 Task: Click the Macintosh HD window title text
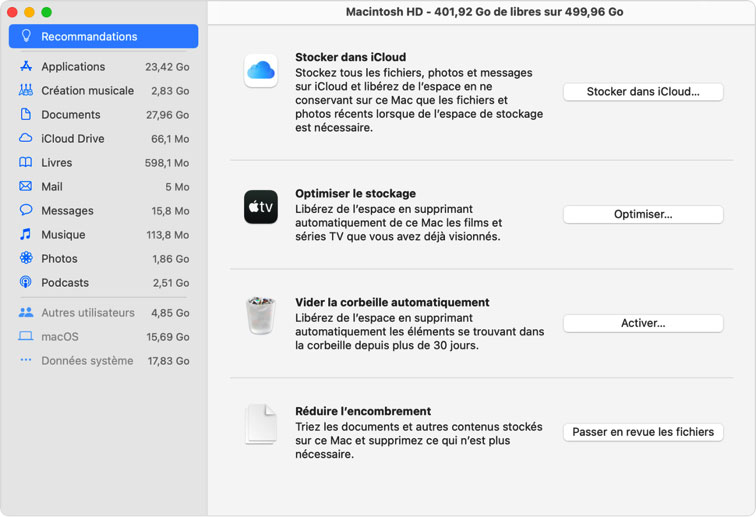[484, 12]
